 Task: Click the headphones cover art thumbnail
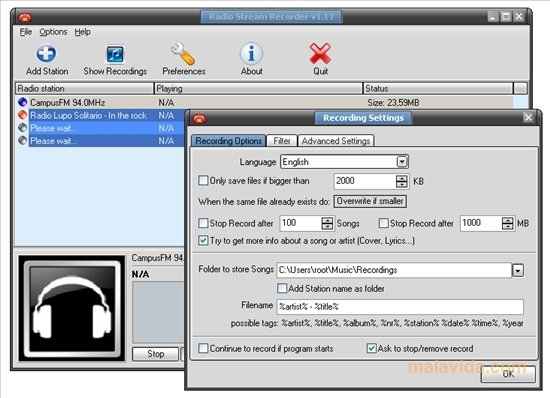(x=72, y=309)
